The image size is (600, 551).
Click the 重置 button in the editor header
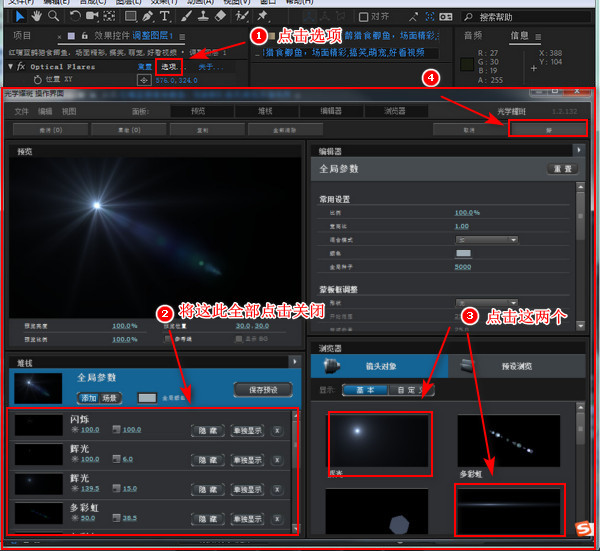pyautogui.click(x=562, y=169)
